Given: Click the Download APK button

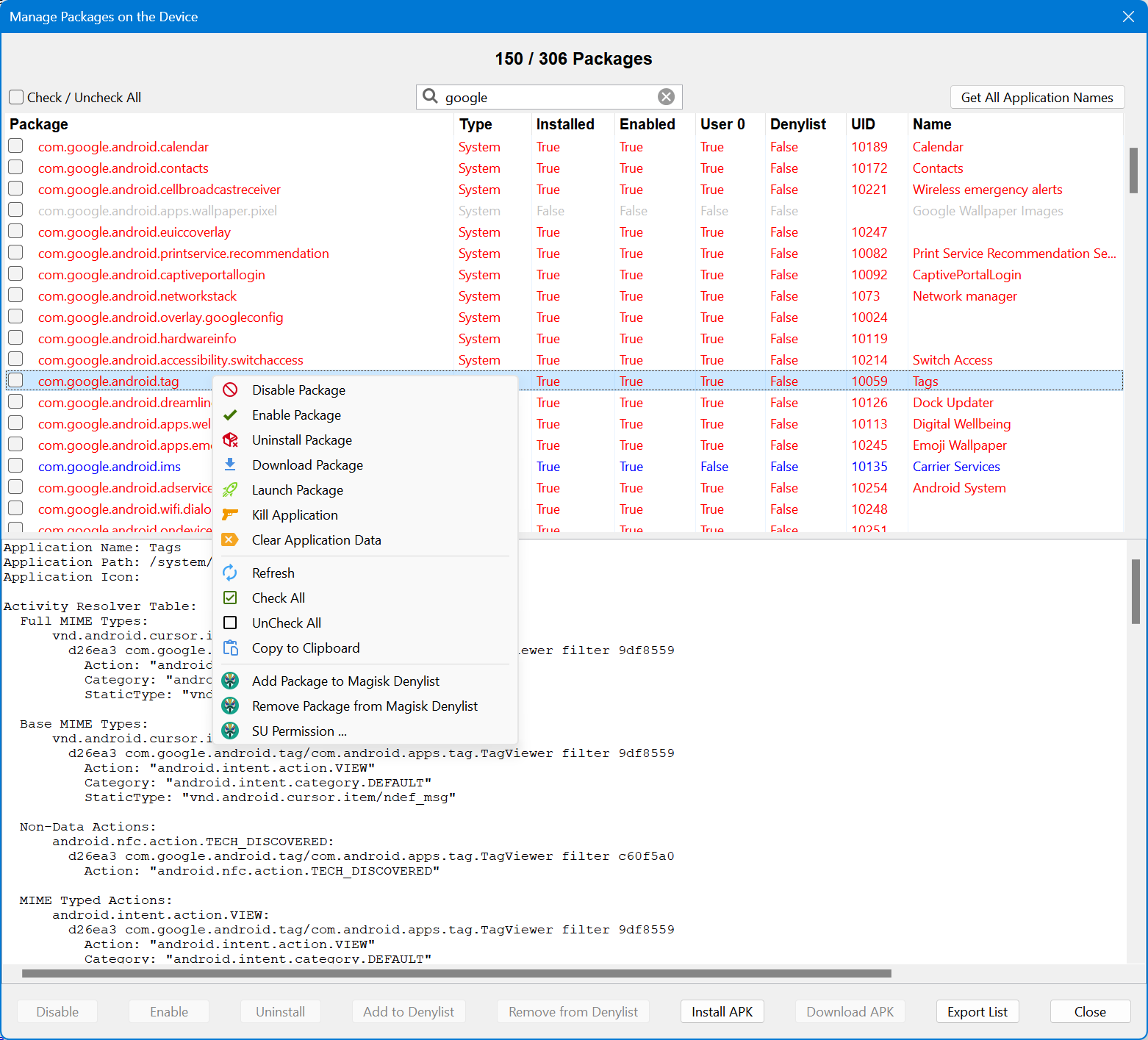Looking at the screenshot, I should (x=850, y=1012).
